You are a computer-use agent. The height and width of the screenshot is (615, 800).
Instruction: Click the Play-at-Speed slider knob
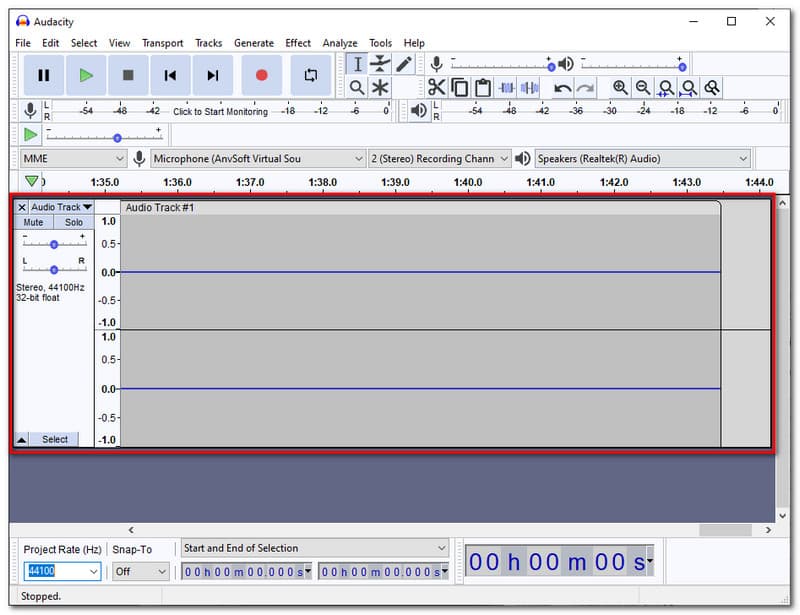pos(117,138)
